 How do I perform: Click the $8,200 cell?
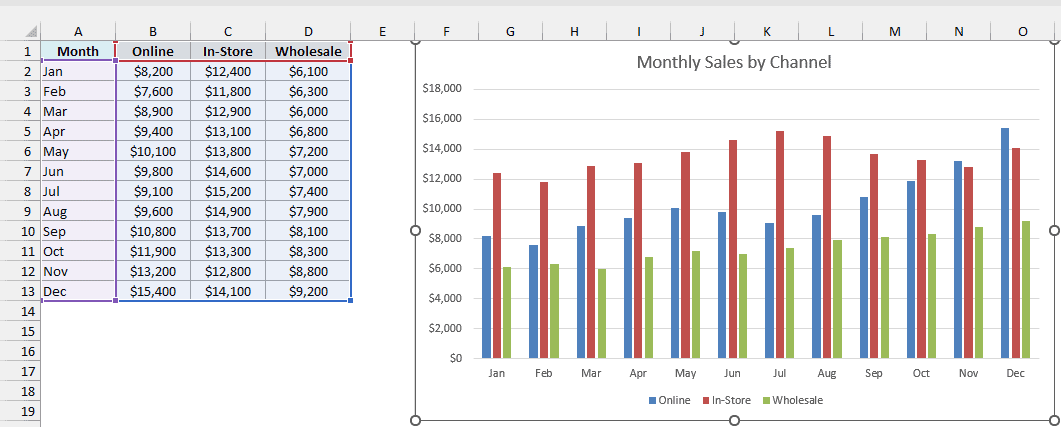tap(153, 72)
